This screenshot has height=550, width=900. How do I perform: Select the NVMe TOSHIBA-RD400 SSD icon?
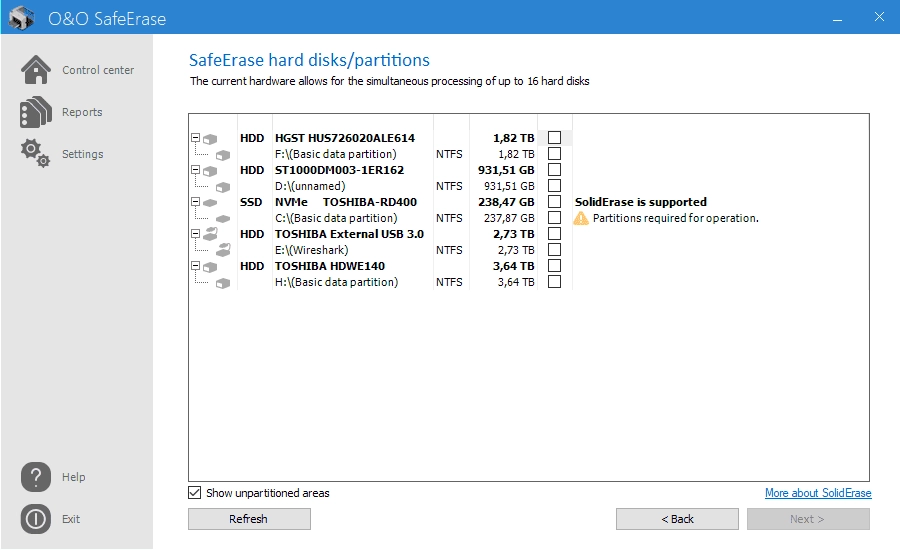(210, 203)
